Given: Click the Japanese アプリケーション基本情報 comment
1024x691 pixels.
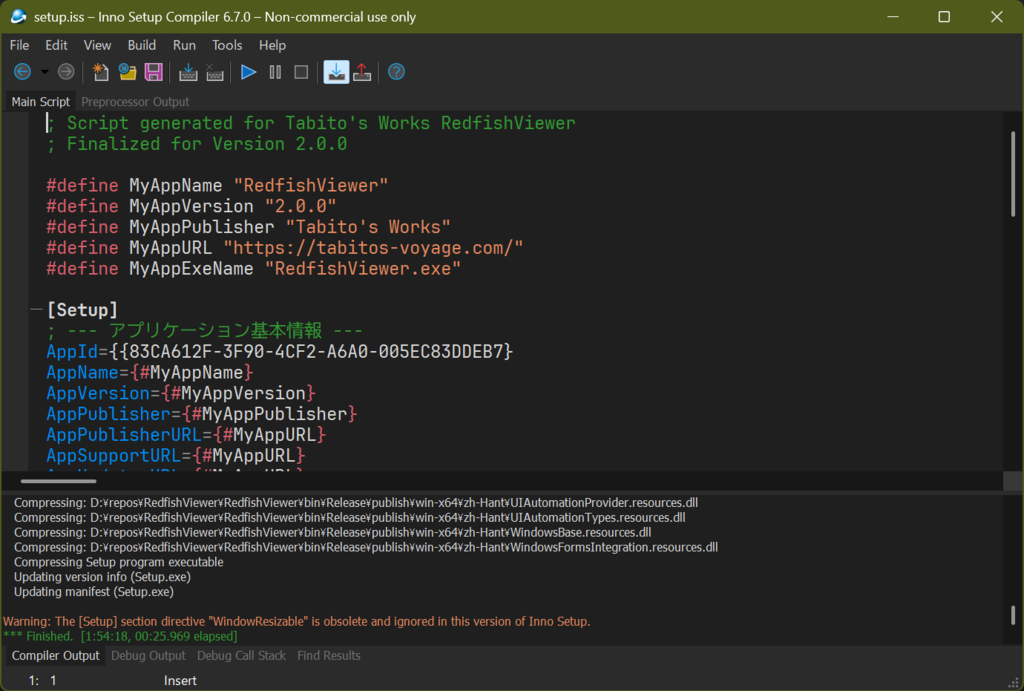Looking at the screenshot, I should (204, 330).
